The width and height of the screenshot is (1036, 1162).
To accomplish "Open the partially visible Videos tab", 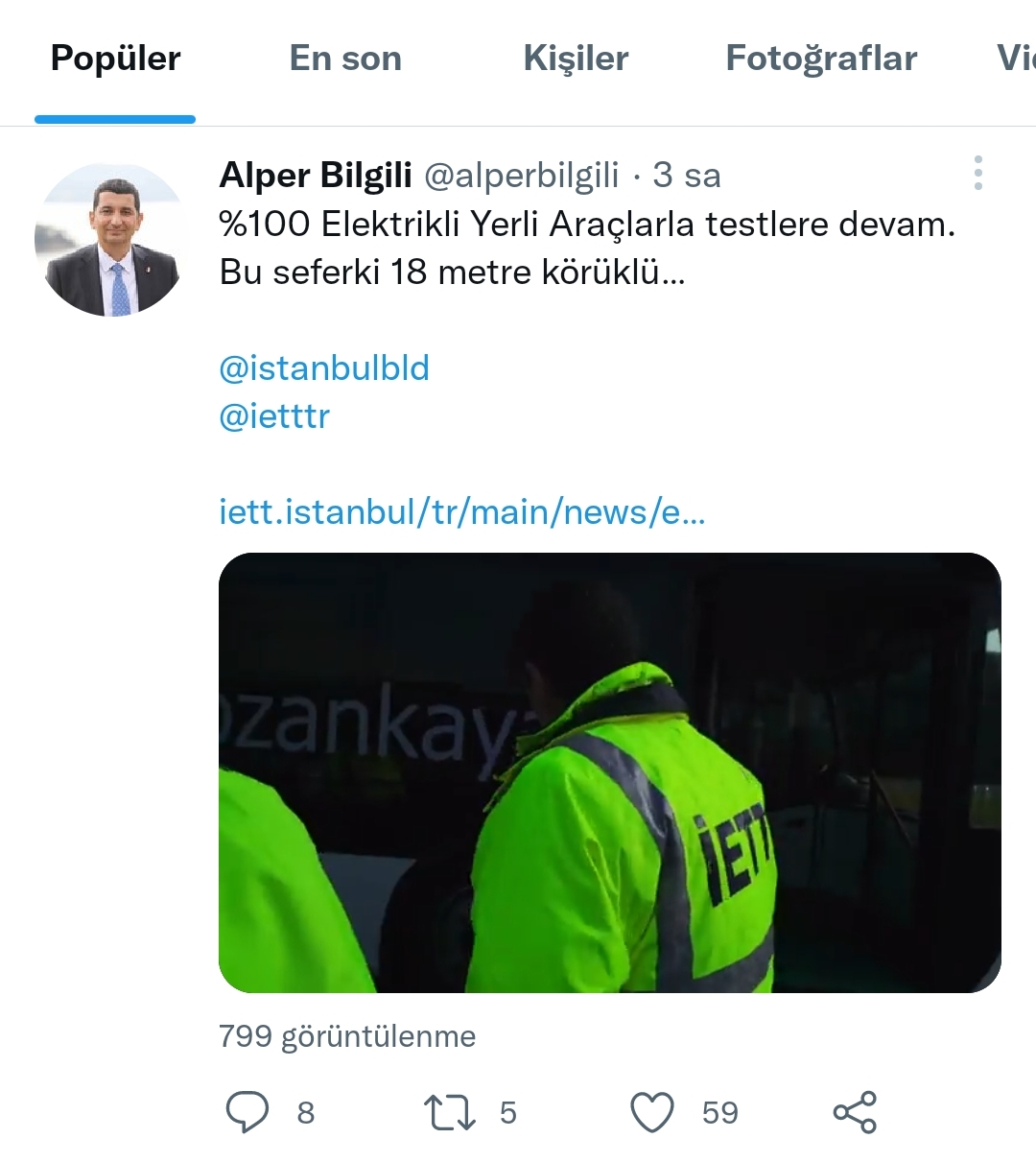I will [x=1015, y=59].
